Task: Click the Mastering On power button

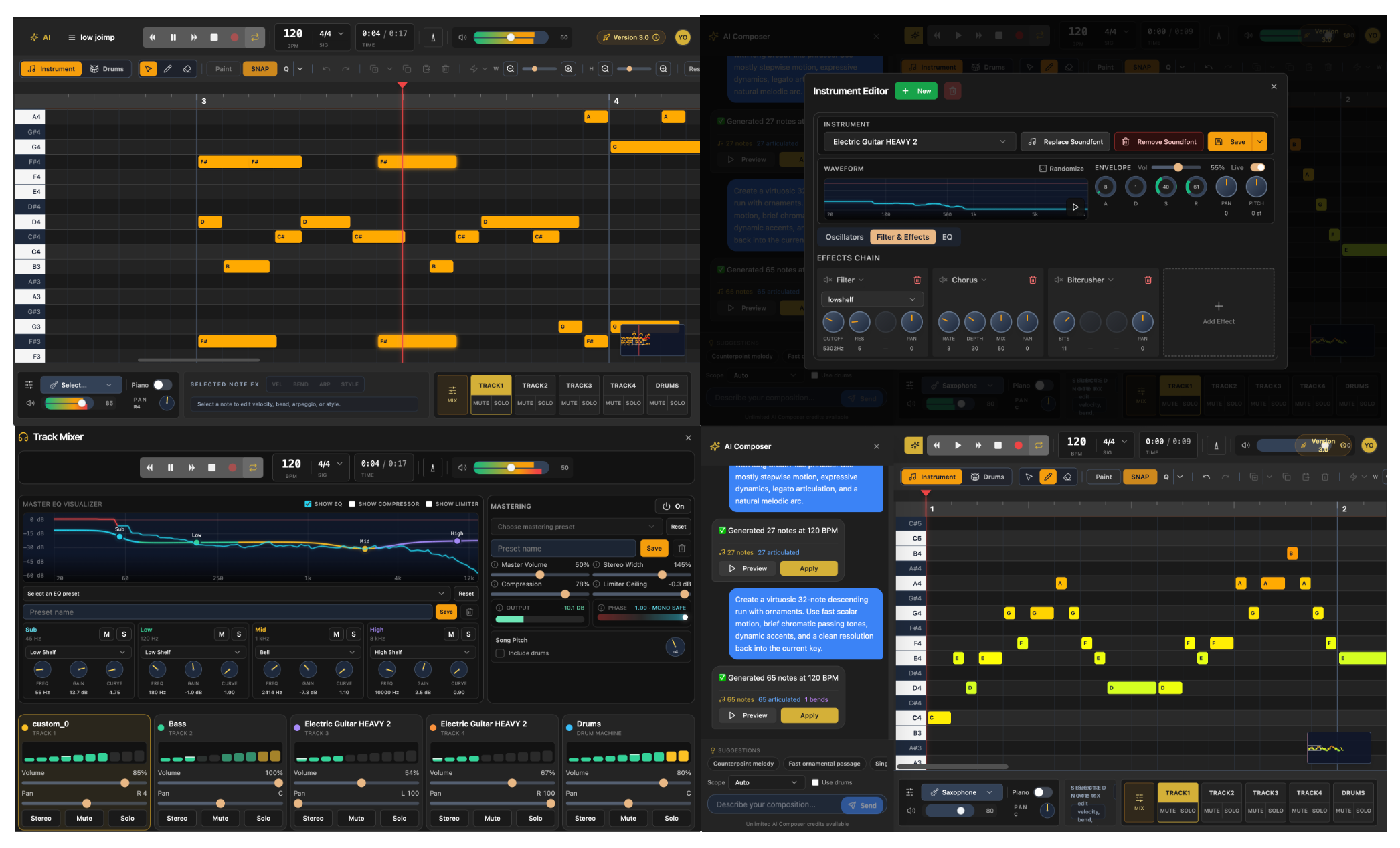Action: pos(673,506)
